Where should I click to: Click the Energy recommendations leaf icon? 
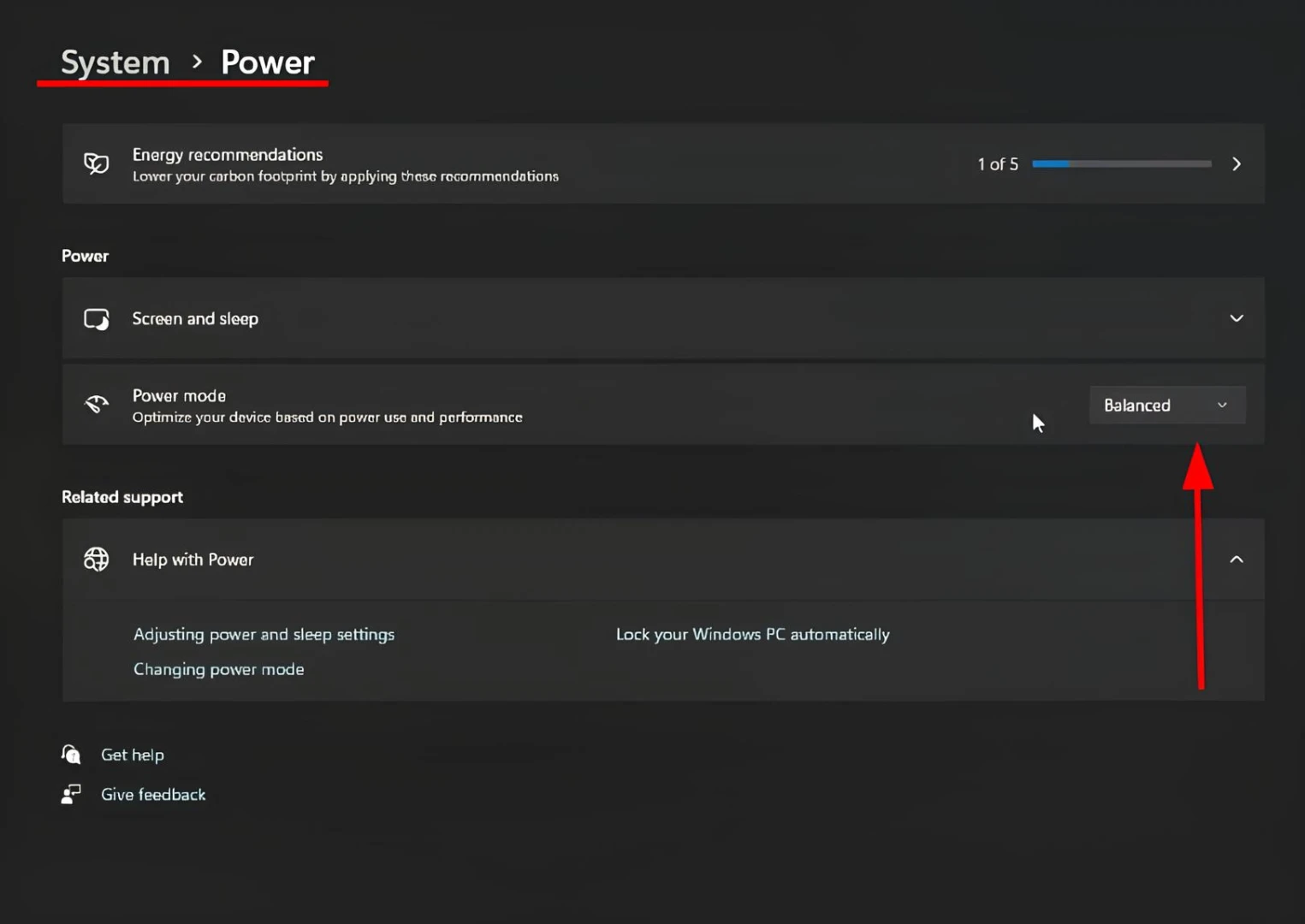[x=97, y=163]
